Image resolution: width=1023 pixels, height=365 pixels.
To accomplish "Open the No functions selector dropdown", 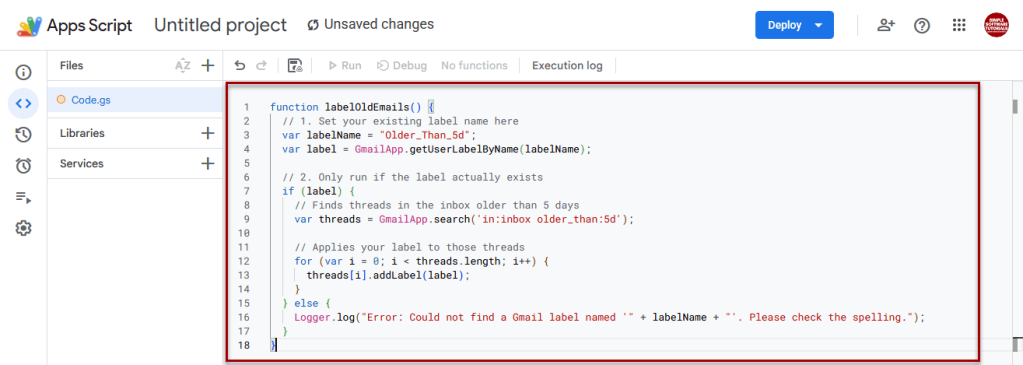I will click(x=474, y=65).
